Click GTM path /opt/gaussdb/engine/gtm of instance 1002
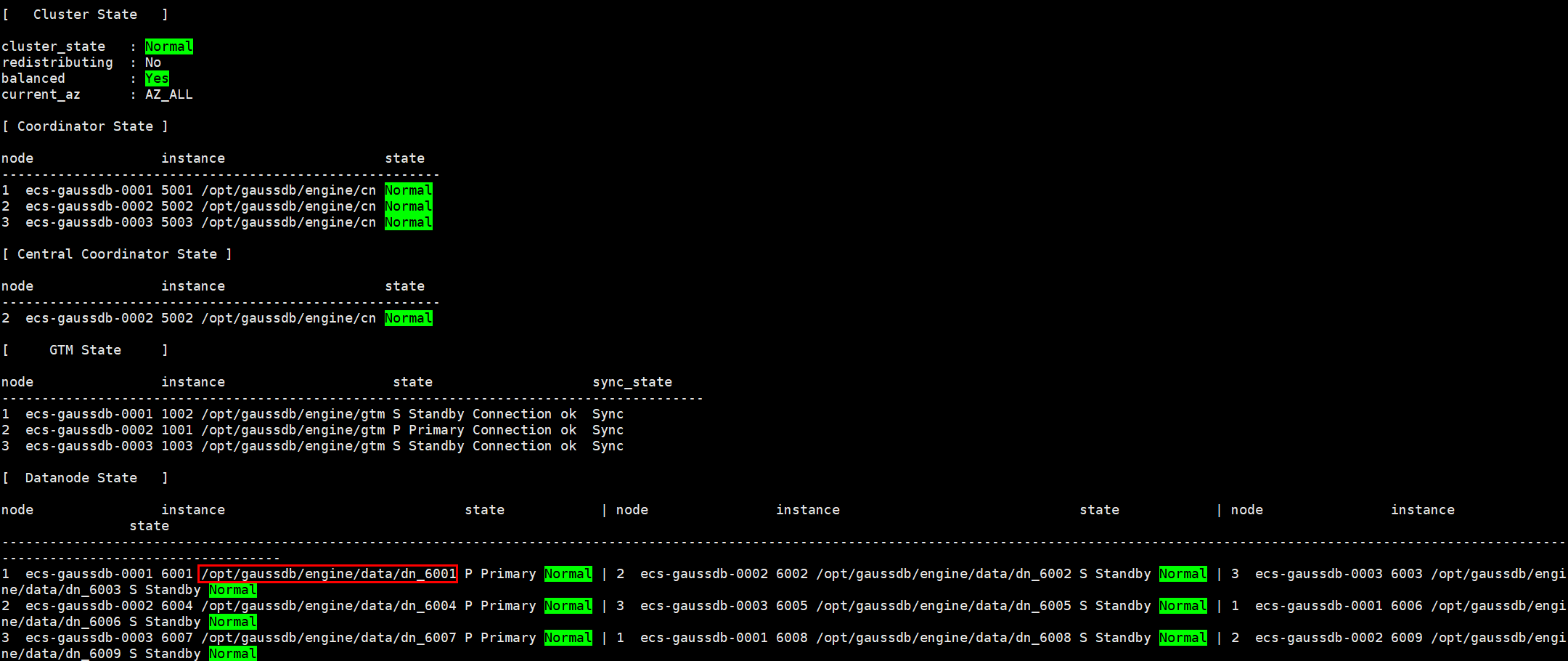Screen dimensions: 1568x661 tap(293, 414)
